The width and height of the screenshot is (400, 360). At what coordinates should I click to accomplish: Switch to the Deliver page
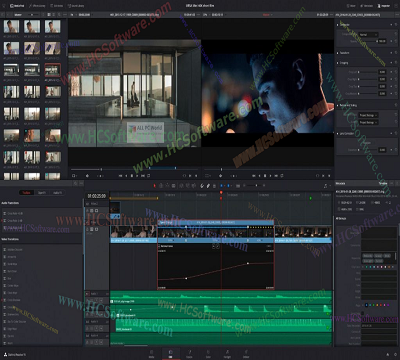[x=246, y=354]
